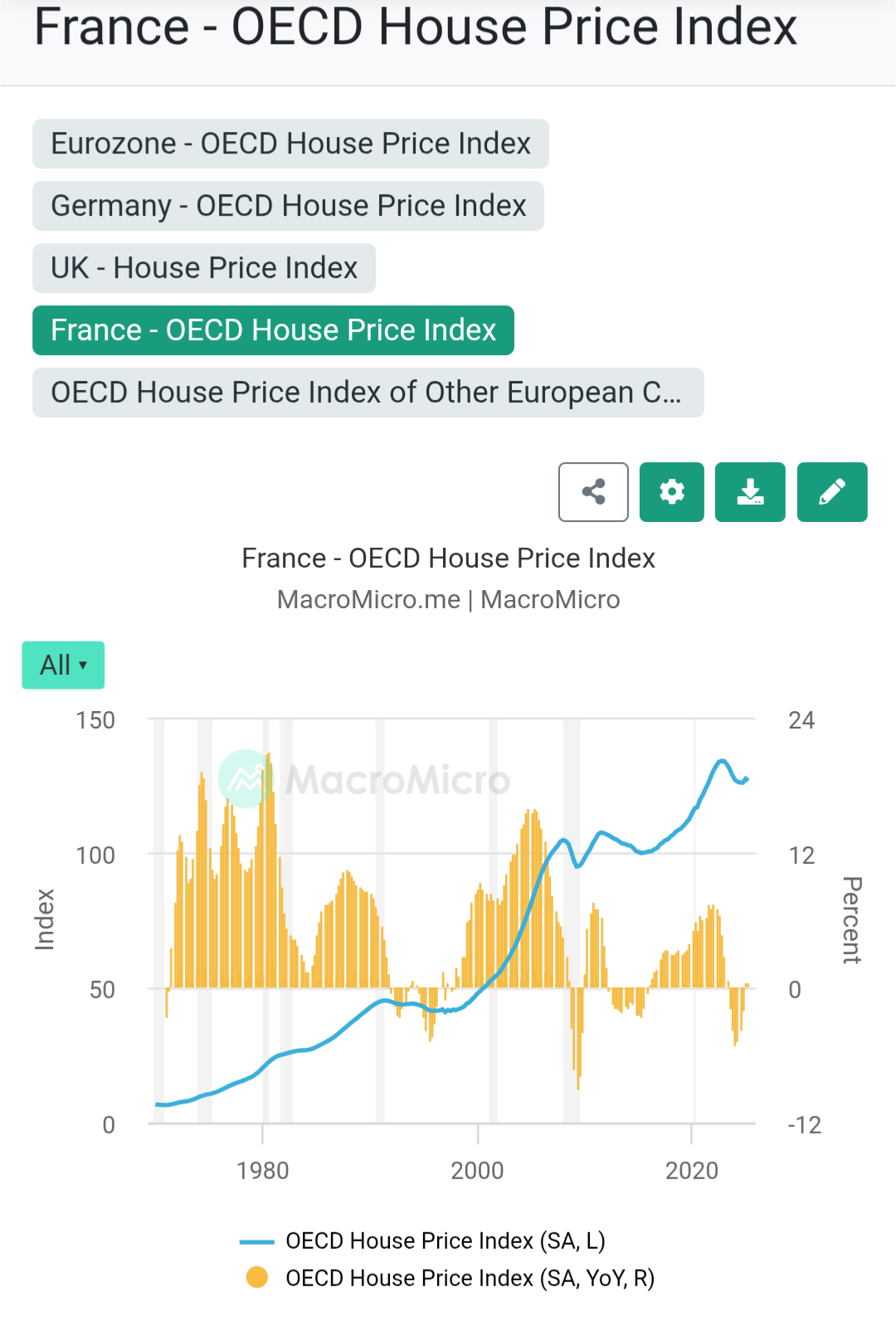Open the truncated OECD Other European Countries item
The height and width of the screenshot is (1326, 896).
point(368,392)
